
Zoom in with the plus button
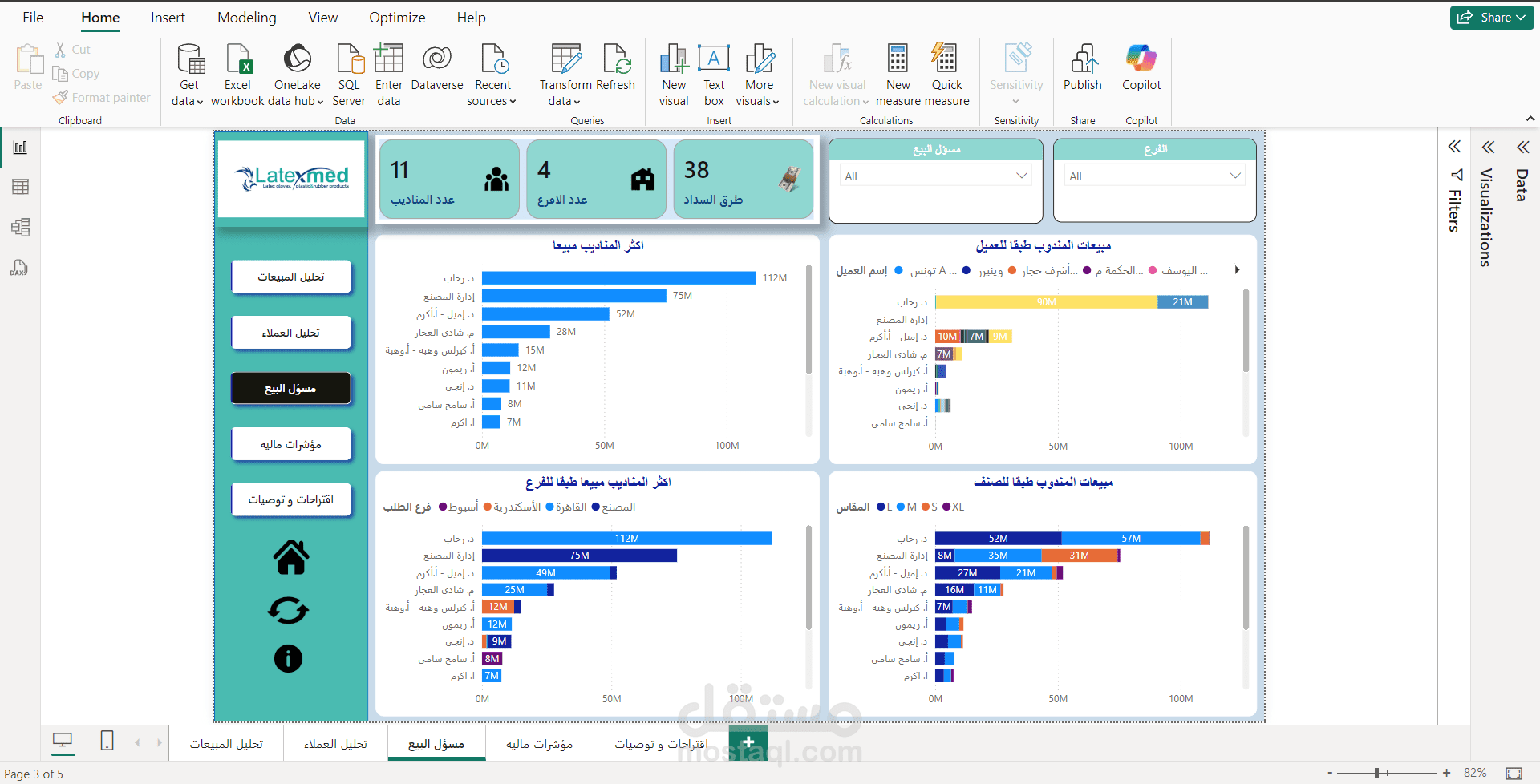coord(1446,773)
